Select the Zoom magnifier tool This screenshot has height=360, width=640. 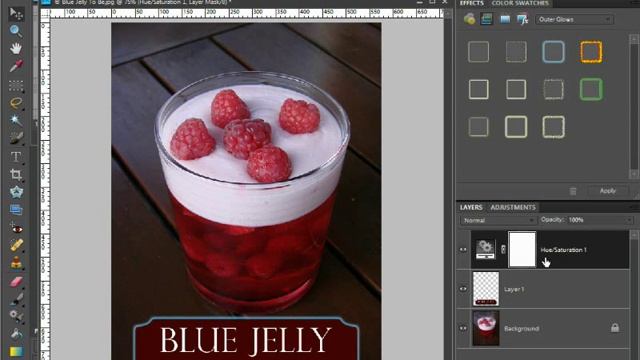[16, 31]
